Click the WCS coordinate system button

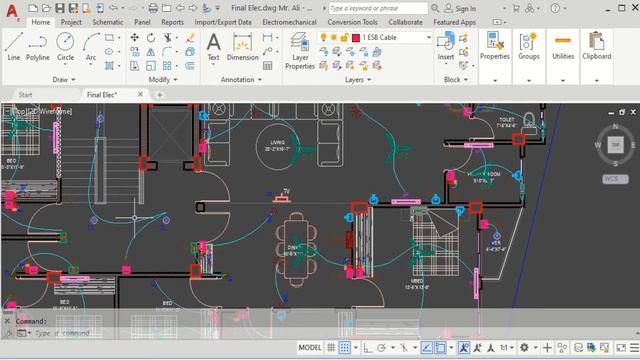coord(615,179)
